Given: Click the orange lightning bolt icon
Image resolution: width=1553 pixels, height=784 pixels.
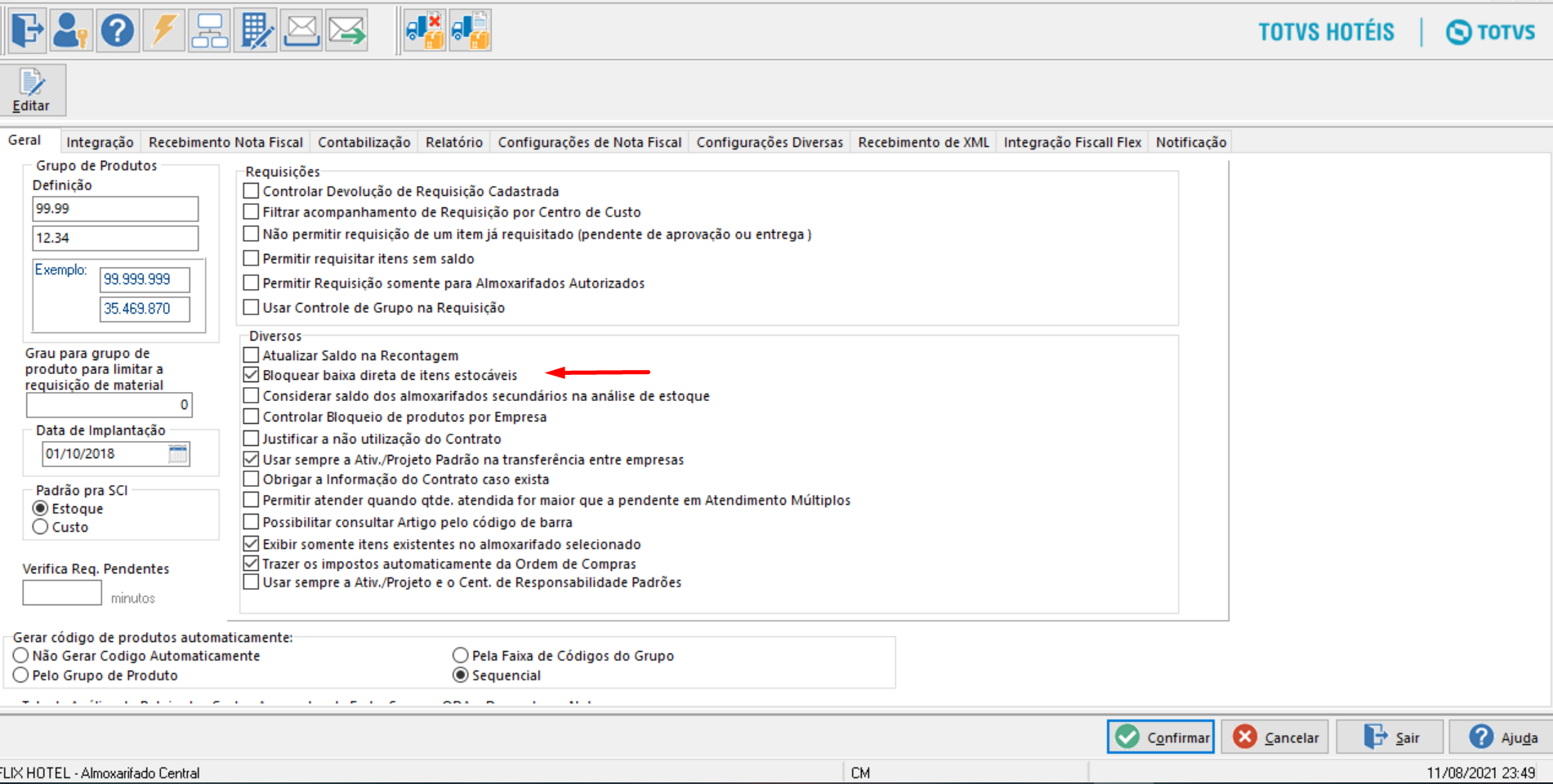Looking at the screenshot, I should click(x=163, y=31).
